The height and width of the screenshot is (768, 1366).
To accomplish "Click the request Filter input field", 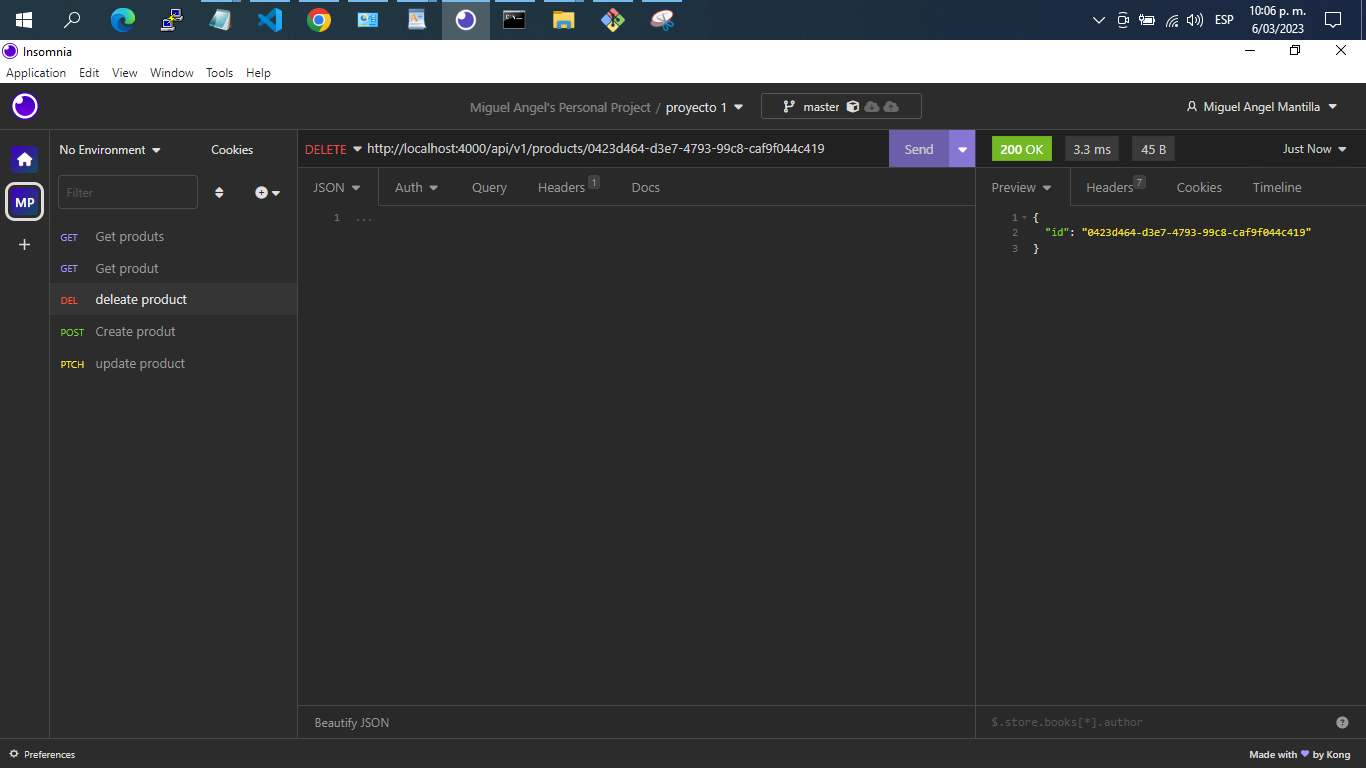I will [x=127, y=192].
